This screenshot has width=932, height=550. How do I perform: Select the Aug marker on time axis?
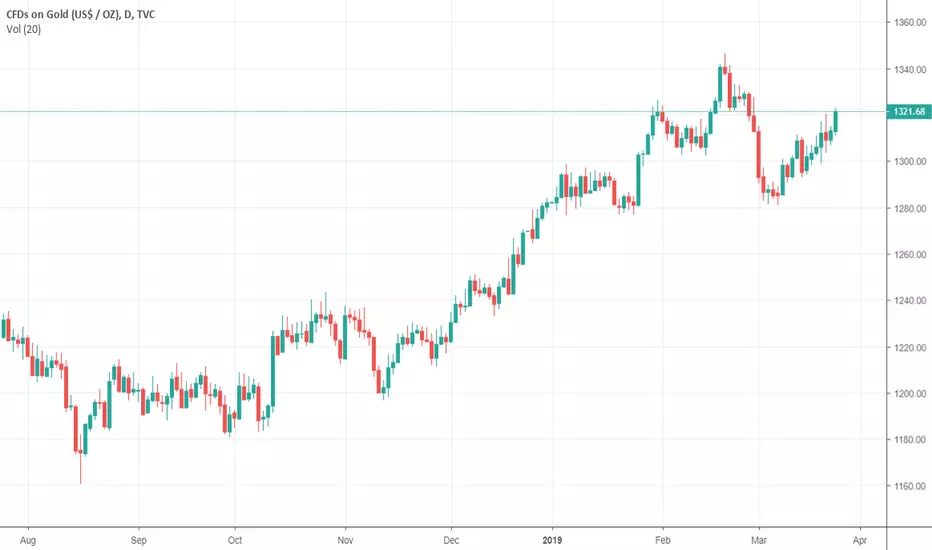pyautogui.click(x=28, y=540)
